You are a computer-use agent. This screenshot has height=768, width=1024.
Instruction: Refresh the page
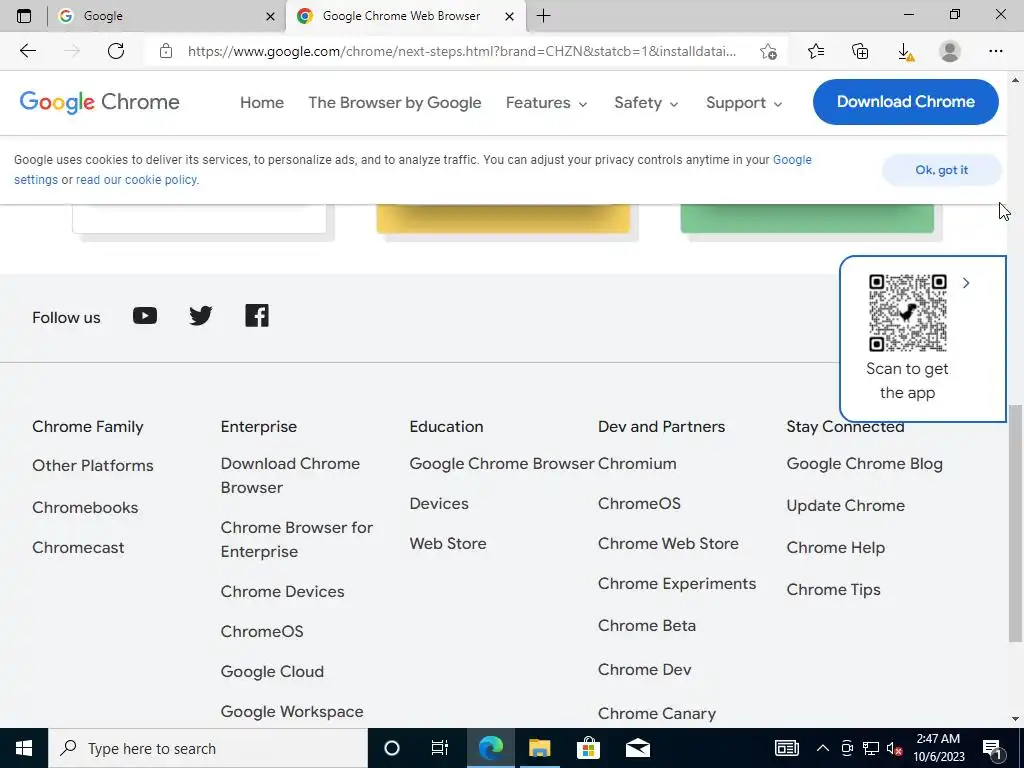click(x=116, y=51)
